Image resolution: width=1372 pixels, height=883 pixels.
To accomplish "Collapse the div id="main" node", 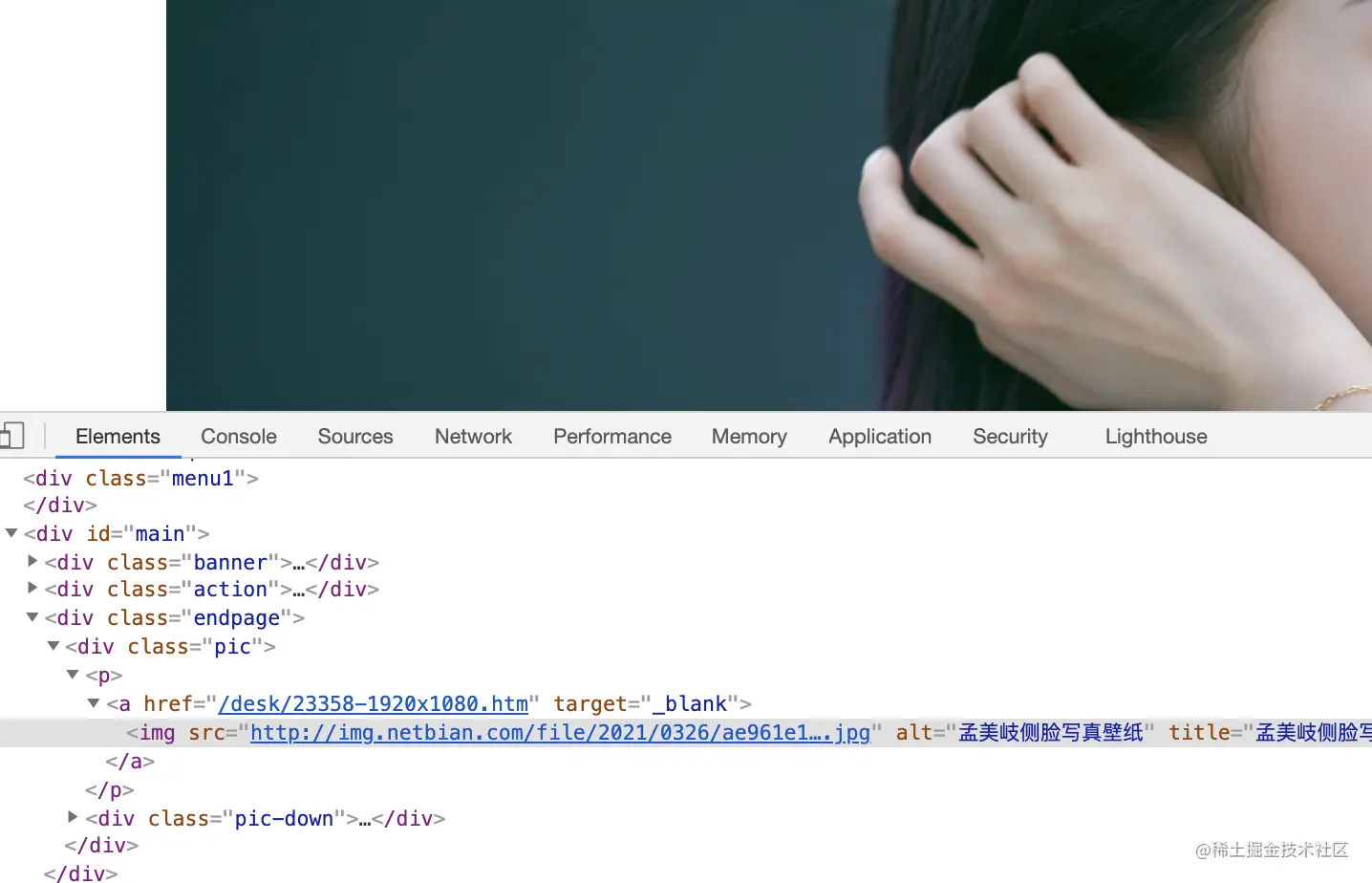I will coord(11,533).
